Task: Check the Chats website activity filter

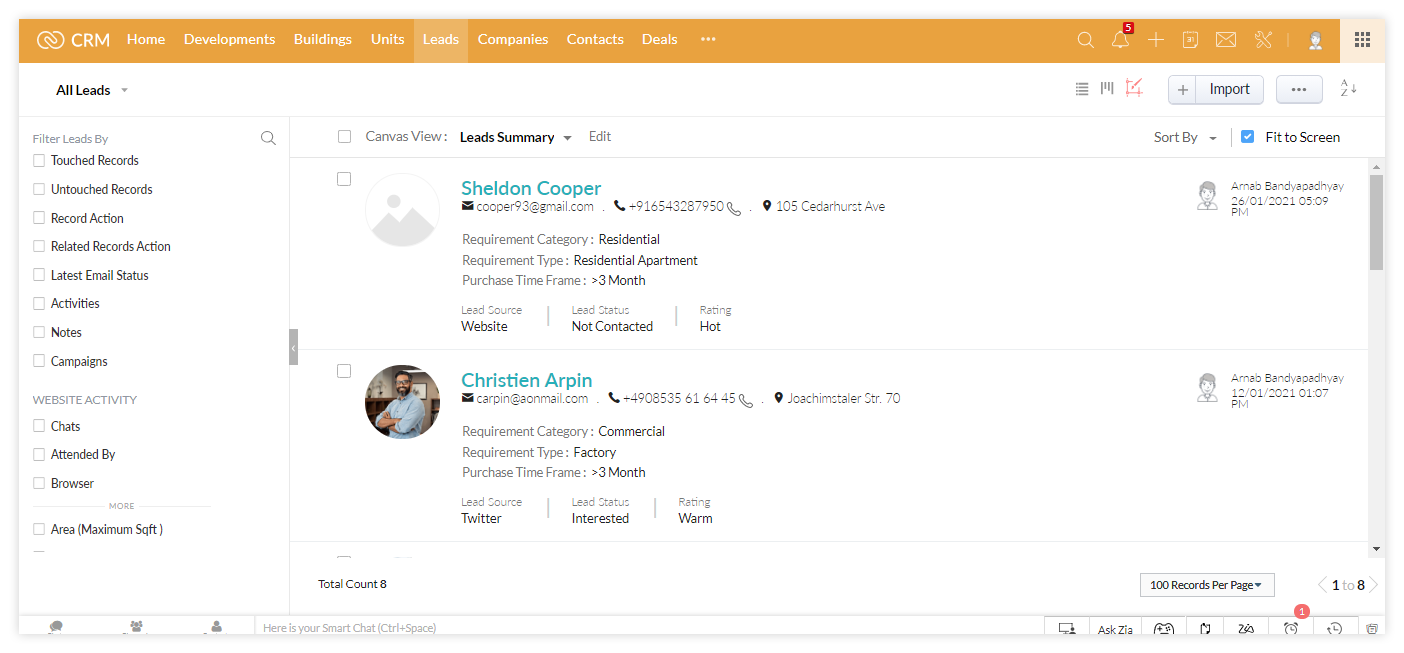Action: [x=39, y=426]
